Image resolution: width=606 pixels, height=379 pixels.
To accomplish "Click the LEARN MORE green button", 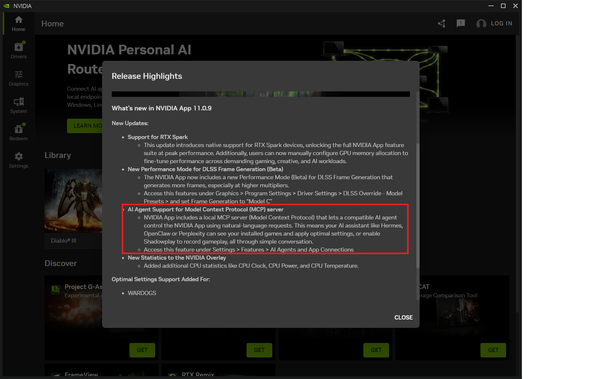I will 85,126.
